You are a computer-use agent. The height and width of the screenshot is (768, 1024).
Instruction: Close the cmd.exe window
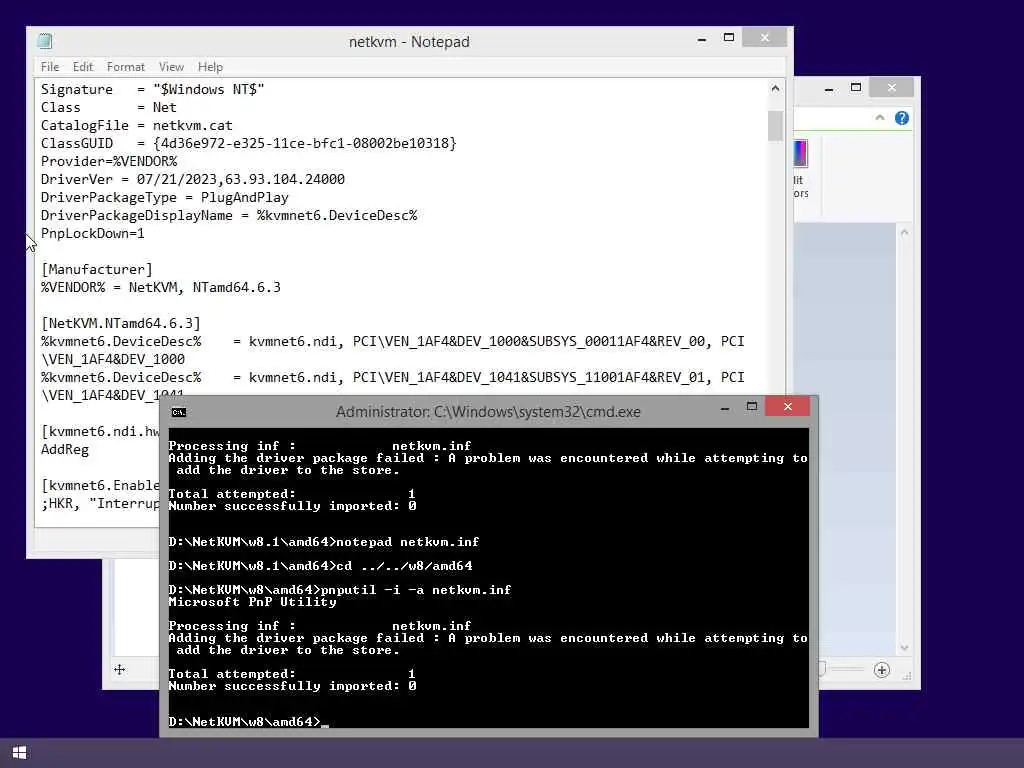[788, 407]
